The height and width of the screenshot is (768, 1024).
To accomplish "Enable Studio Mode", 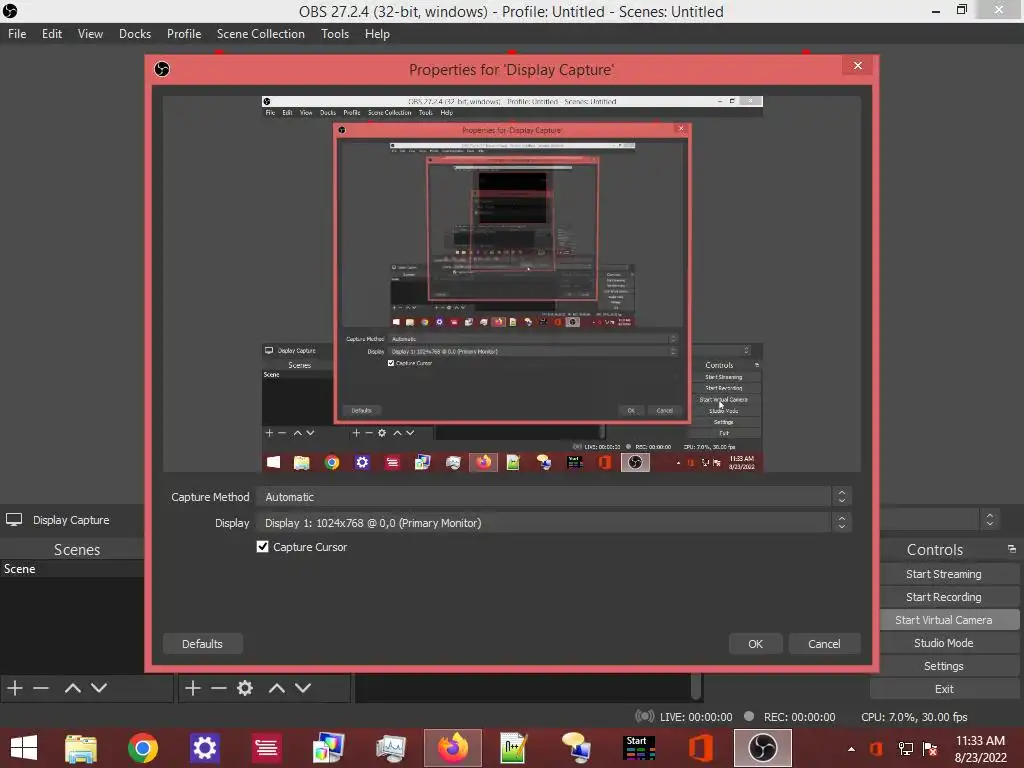I will pyautogui.click(x=943, y=643).
